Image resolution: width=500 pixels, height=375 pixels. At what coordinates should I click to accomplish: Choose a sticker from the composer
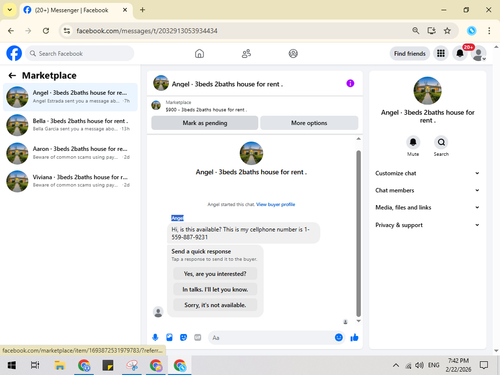coord(183,337)
